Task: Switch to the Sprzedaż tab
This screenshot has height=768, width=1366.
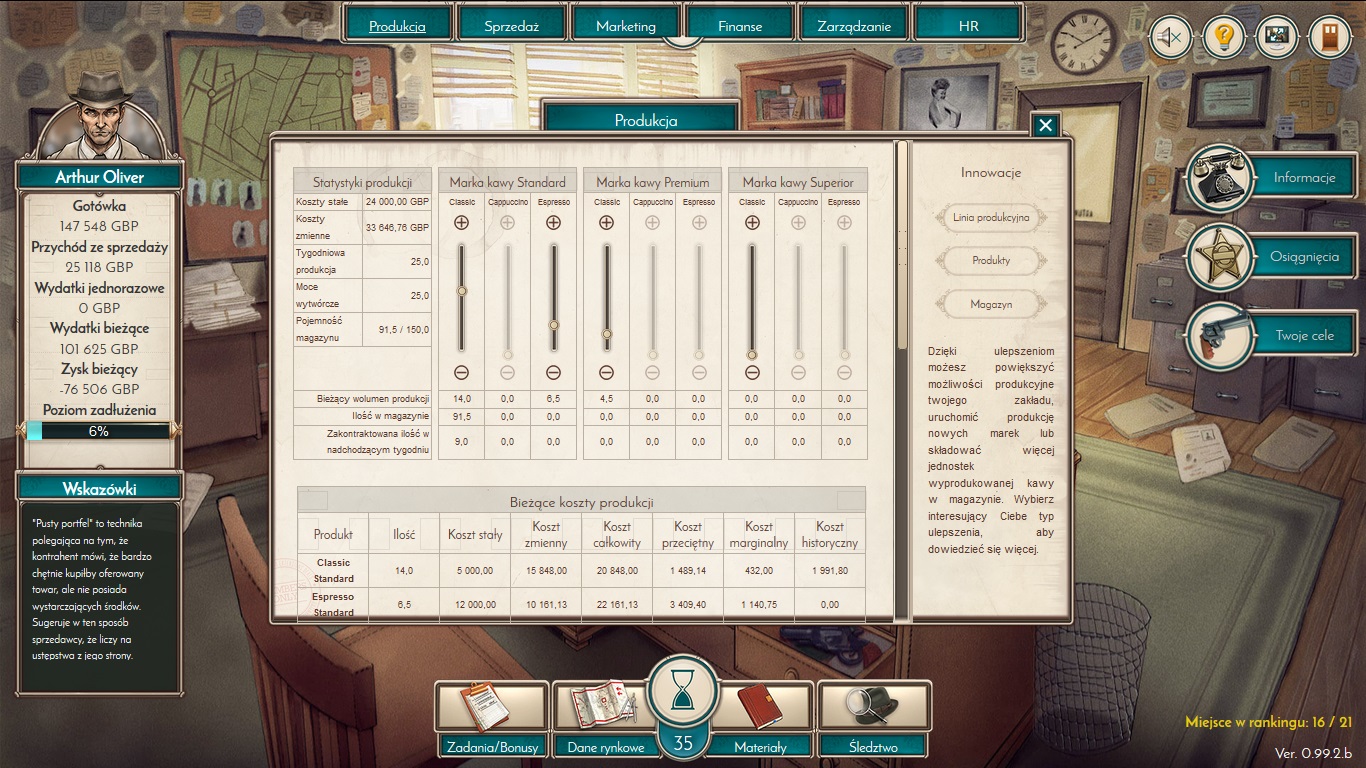Action: [x=512, y=26]
